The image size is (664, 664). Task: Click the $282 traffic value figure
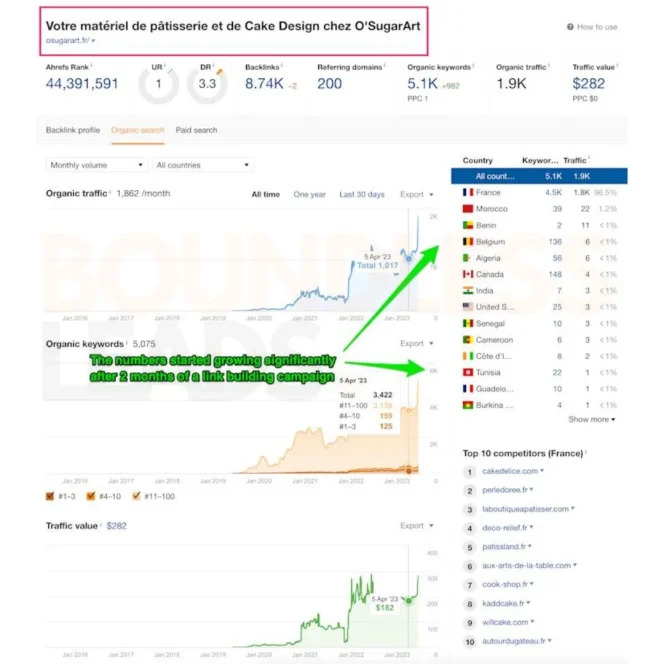588,83
